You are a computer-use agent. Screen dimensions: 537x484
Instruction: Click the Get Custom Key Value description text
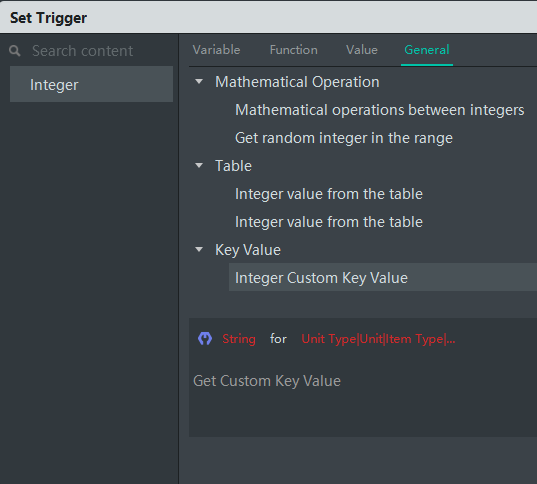click(267, 381)
